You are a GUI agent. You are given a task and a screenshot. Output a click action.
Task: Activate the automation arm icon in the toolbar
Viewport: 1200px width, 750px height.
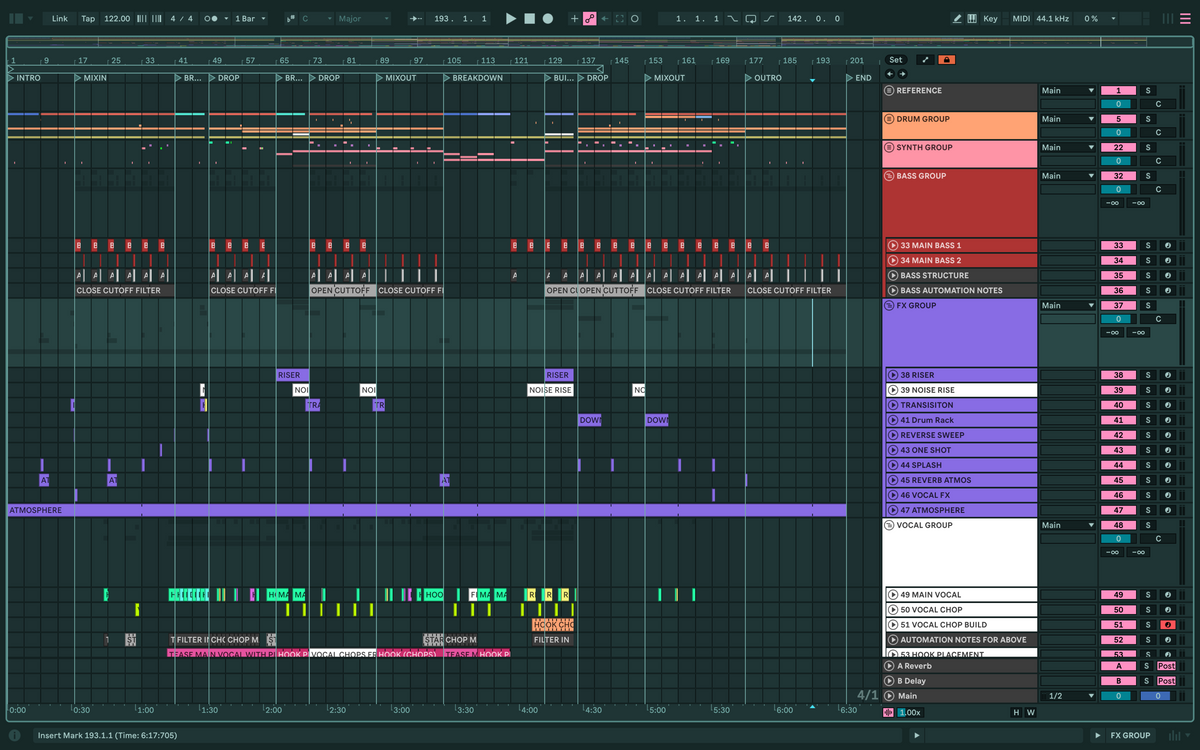pyautogui.click(x=589, y=18)
